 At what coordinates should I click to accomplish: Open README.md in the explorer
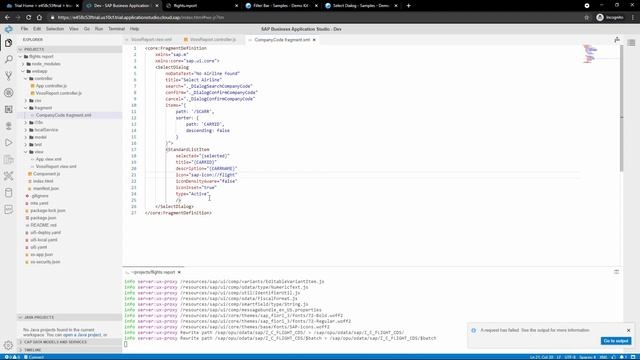point(43,225)
